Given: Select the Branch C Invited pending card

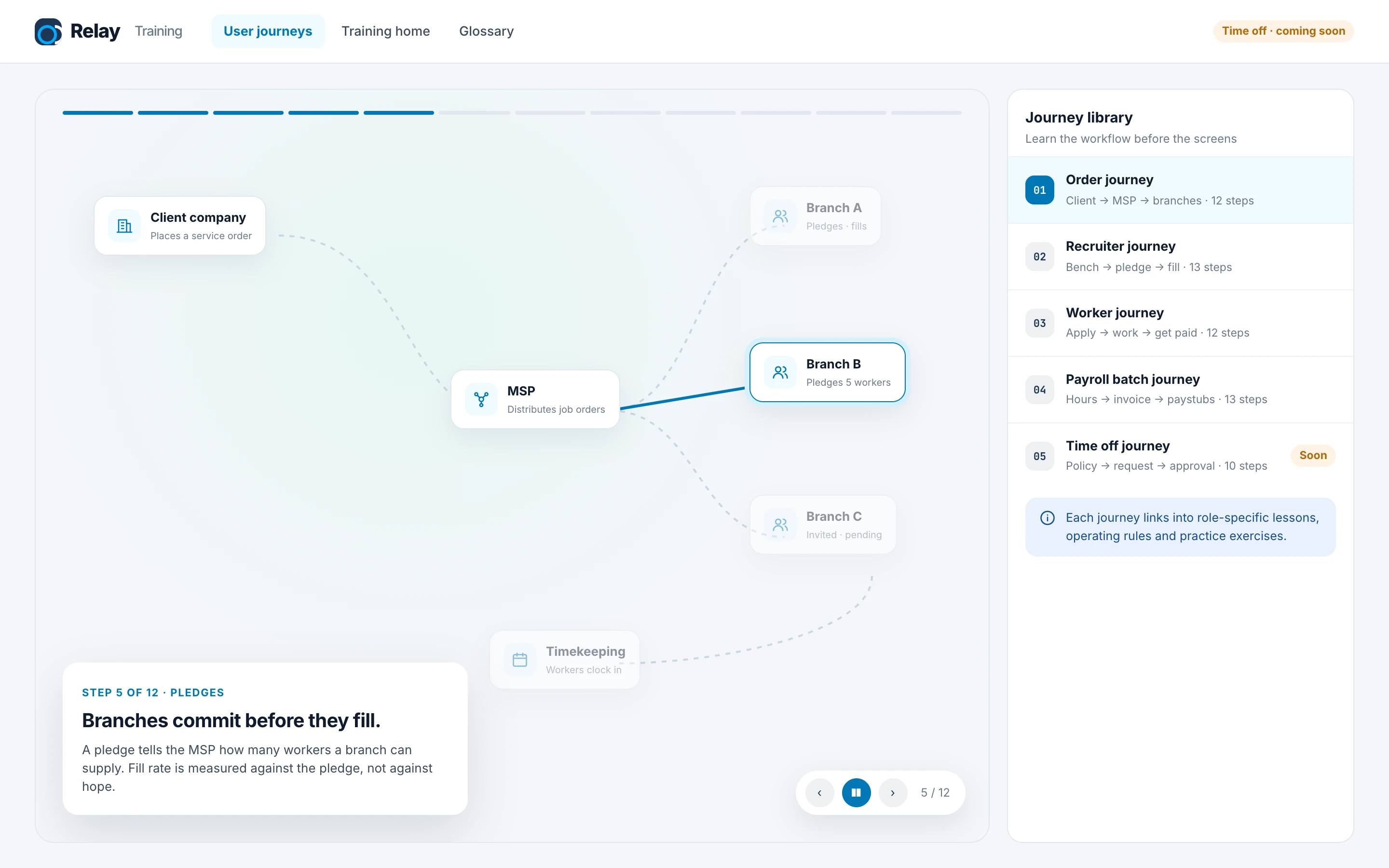Looking at the screenshot, I should [822, 525].
